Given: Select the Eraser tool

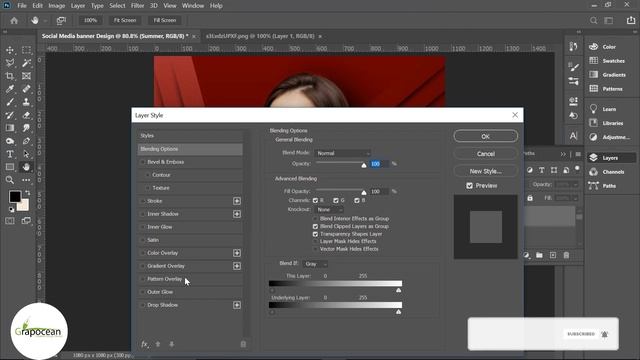Looking at the screenshot, I should (26, 115).
